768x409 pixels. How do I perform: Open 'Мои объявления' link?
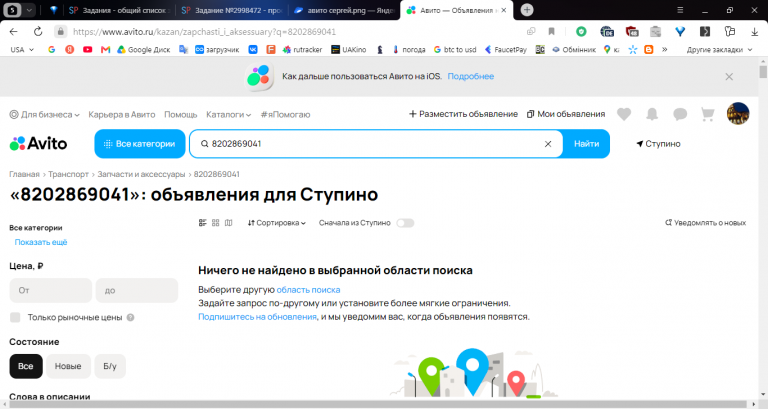tap(566, 114)
